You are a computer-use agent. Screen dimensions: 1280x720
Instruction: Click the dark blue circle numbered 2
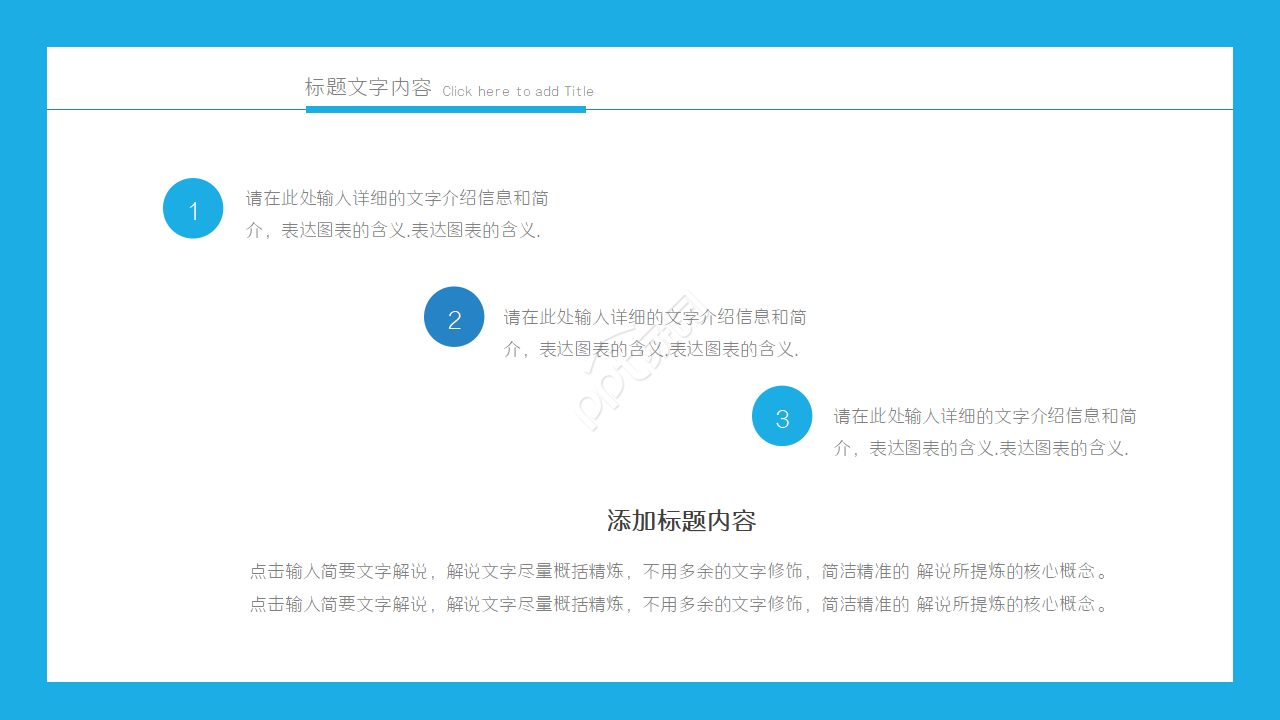coord(454,316)
